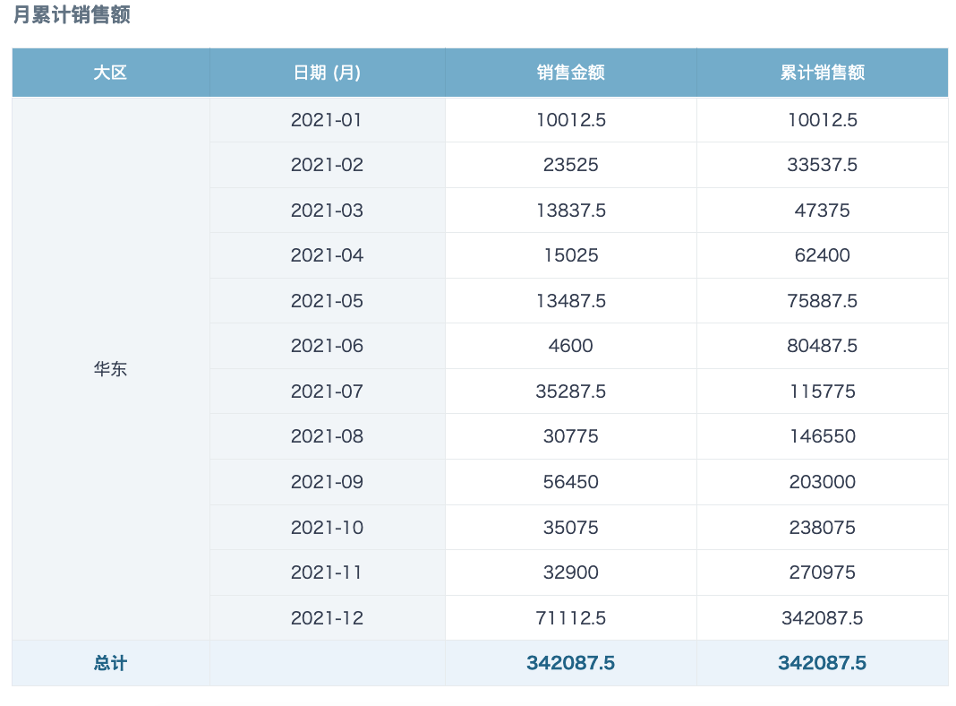Viewport: 956px width, 706px height.
Task: Click sales amount cell 56450
Action: click(x=571, y=482)
